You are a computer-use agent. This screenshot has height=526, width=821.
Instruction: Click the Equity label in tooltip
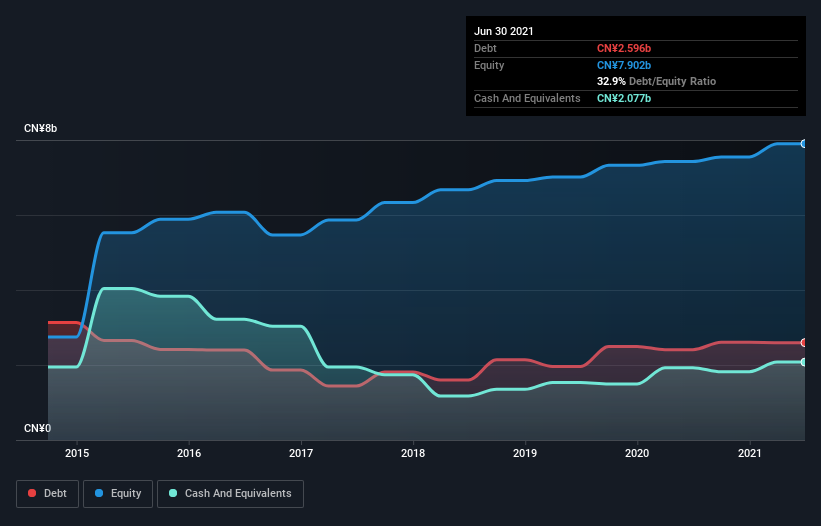[489, 65]
